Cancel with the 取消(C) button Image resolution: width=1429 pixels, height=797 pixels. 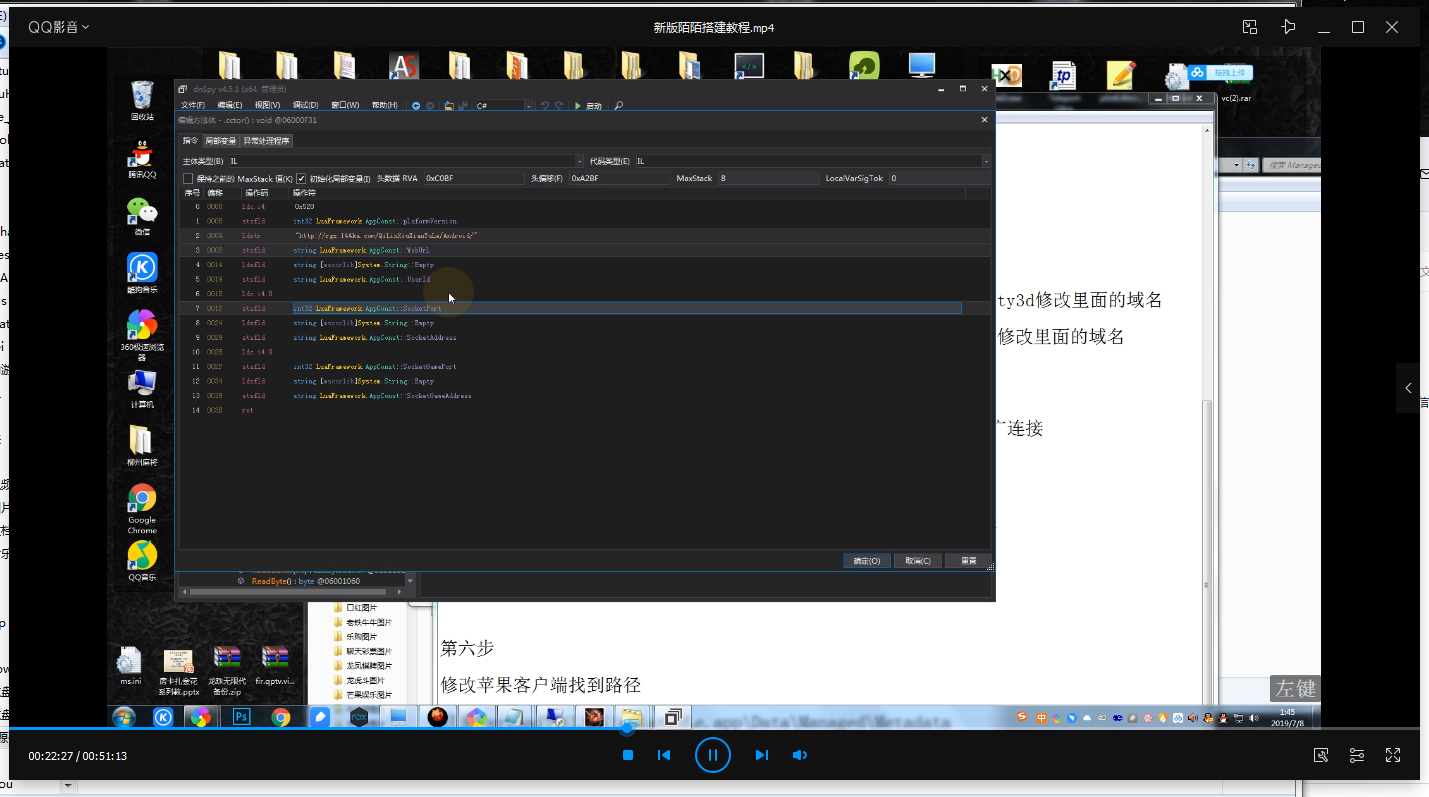click(918, 561)
